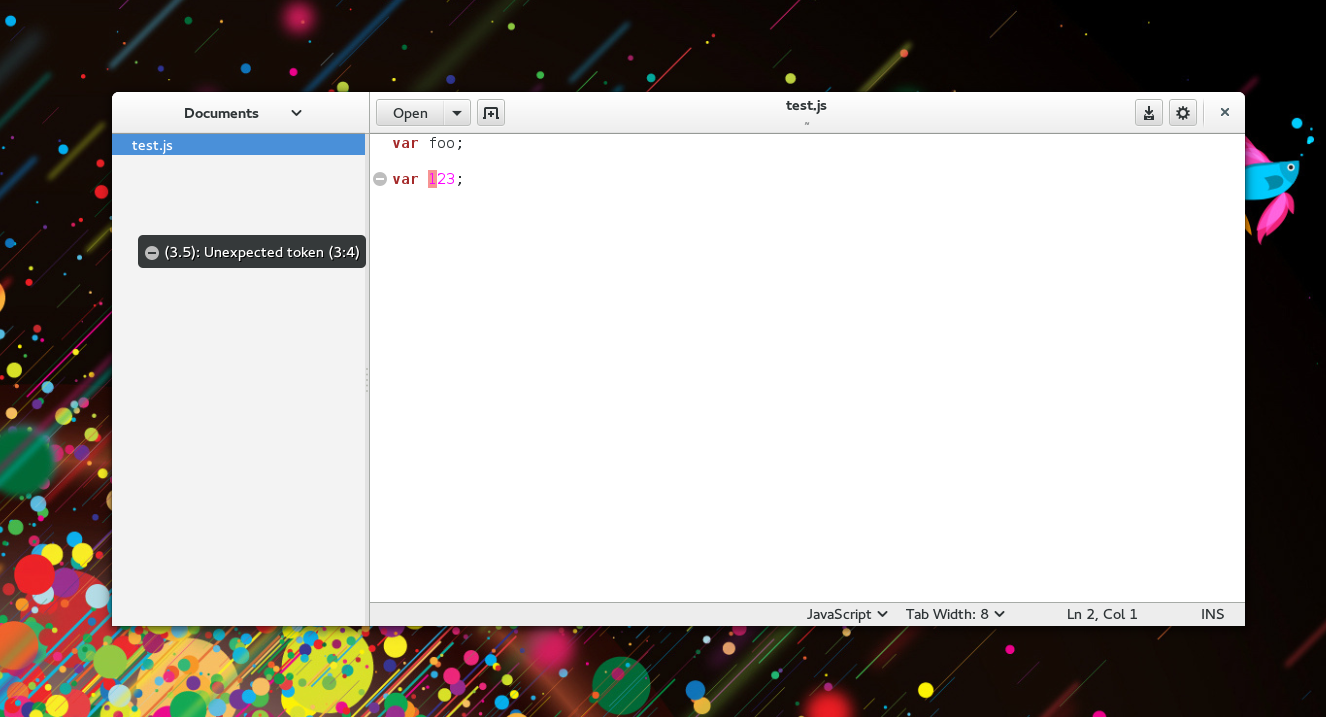Click the test.js title in the header bar
The width and height of the screenshot is (1326, 717).
806,105
